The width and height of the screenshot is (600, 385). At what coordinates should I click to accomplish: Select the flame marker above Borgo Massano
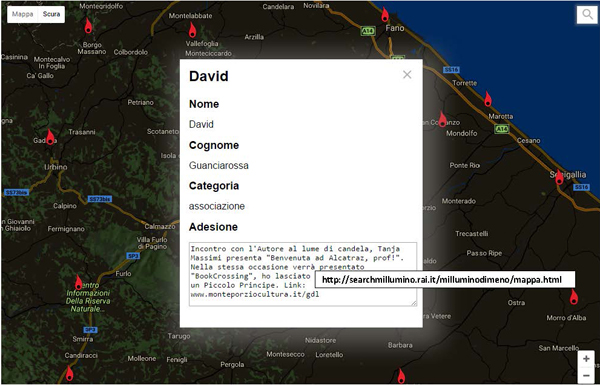(88, 26)
